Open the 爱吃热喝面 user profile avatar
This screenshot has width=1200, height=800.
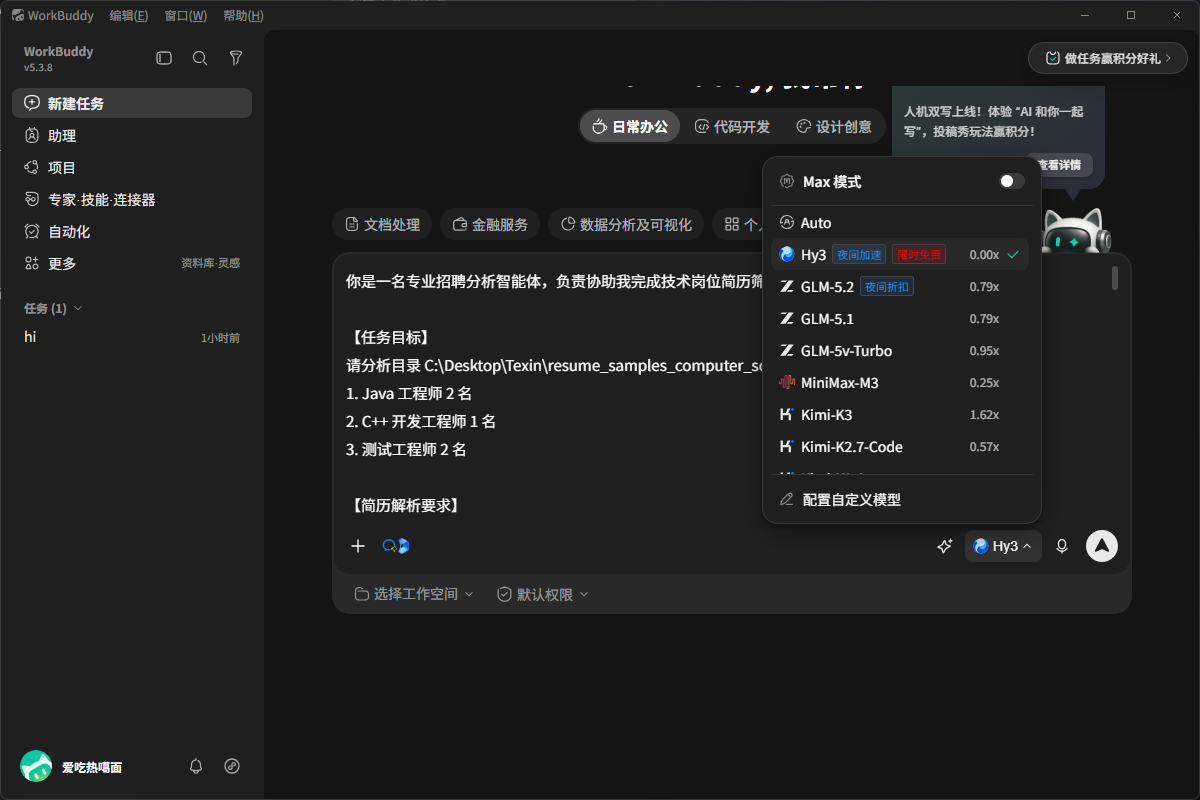[36, 766]
